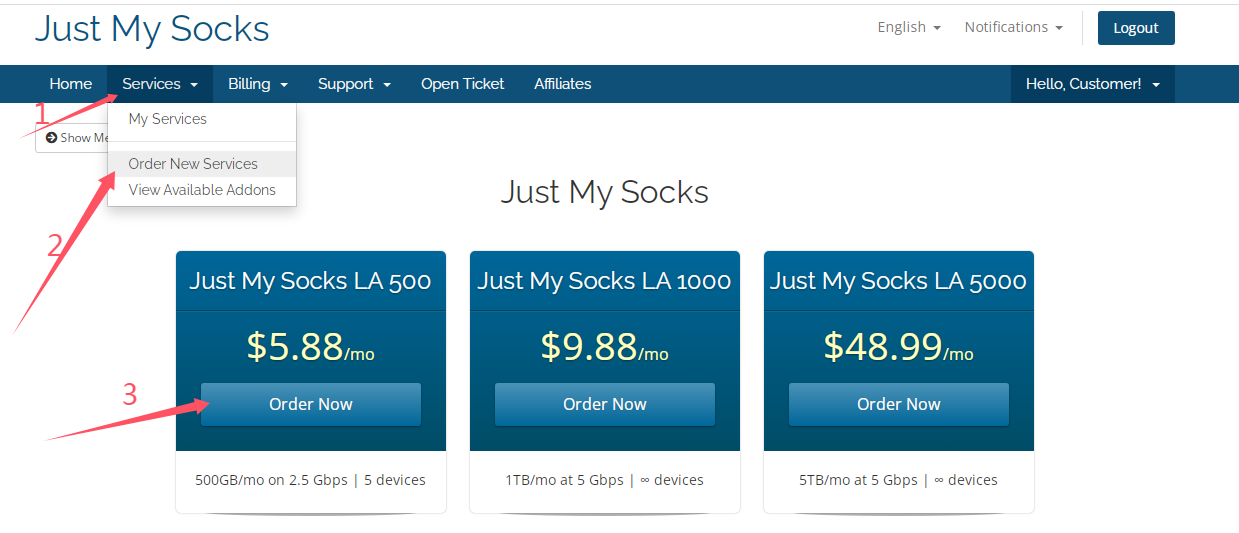The height and width of the screenshot is (533, 1239).
Task: Expand the Support dropdown menu
Action: (354, 84)
